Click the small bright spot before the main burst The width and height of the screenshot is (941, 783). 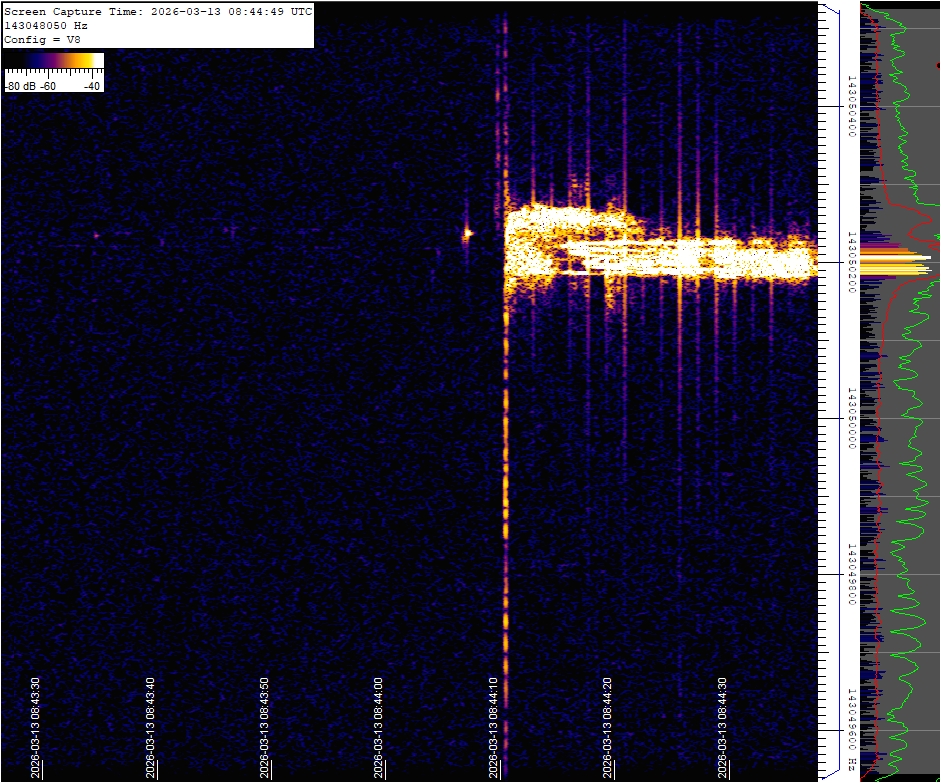(x=466, y=234)
